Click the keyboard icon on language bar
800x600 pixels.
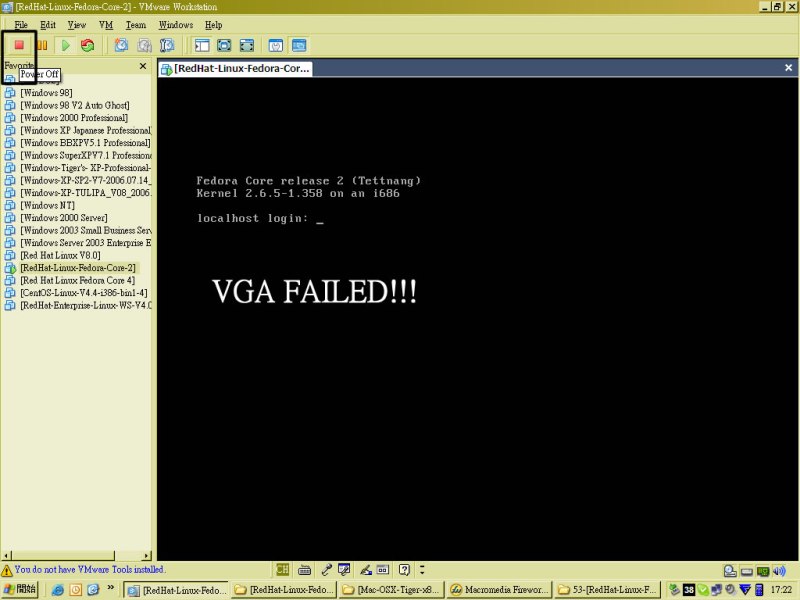304,569
